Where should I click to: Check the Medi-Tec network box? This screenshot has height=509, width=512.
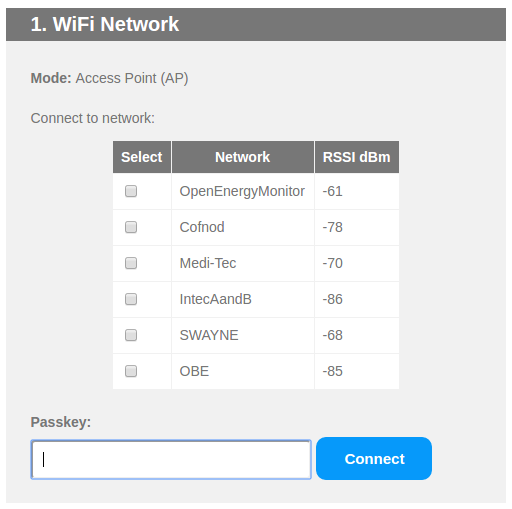point(131,263)
